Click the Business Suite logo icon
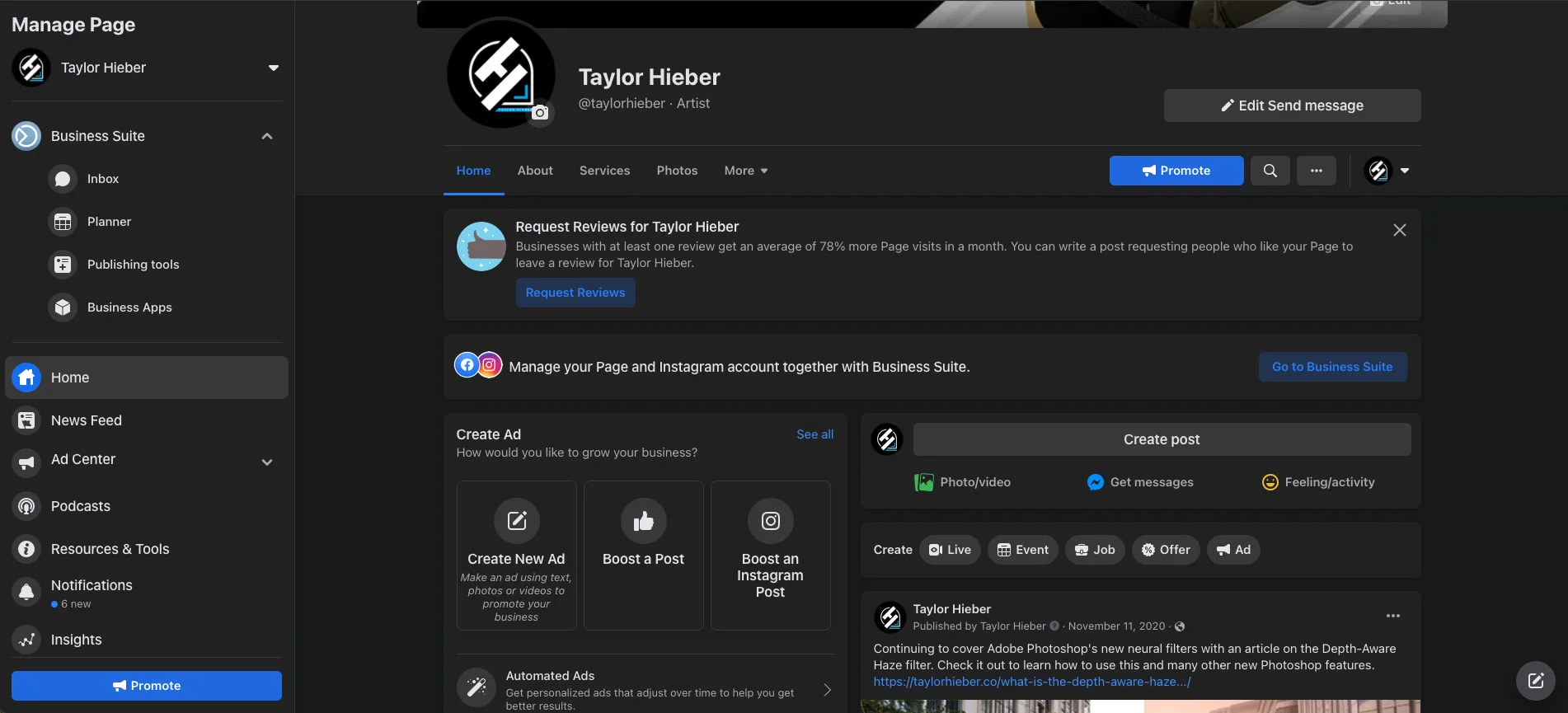This screenshot has height=713, width=1568. pos(26,136)
